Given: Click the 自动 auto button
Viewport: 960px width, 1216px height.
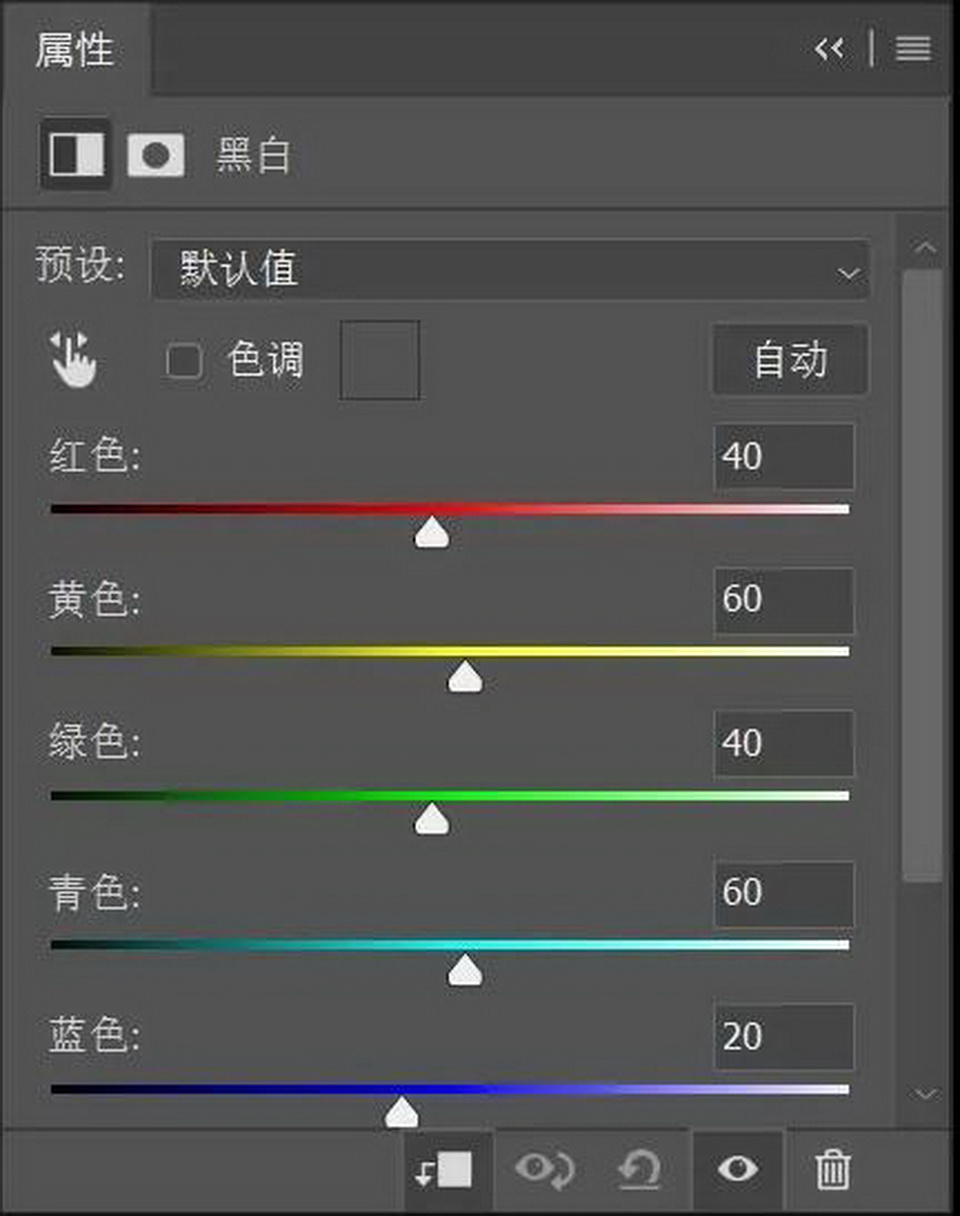Looking at the screenshot, I should click(790, 360).
